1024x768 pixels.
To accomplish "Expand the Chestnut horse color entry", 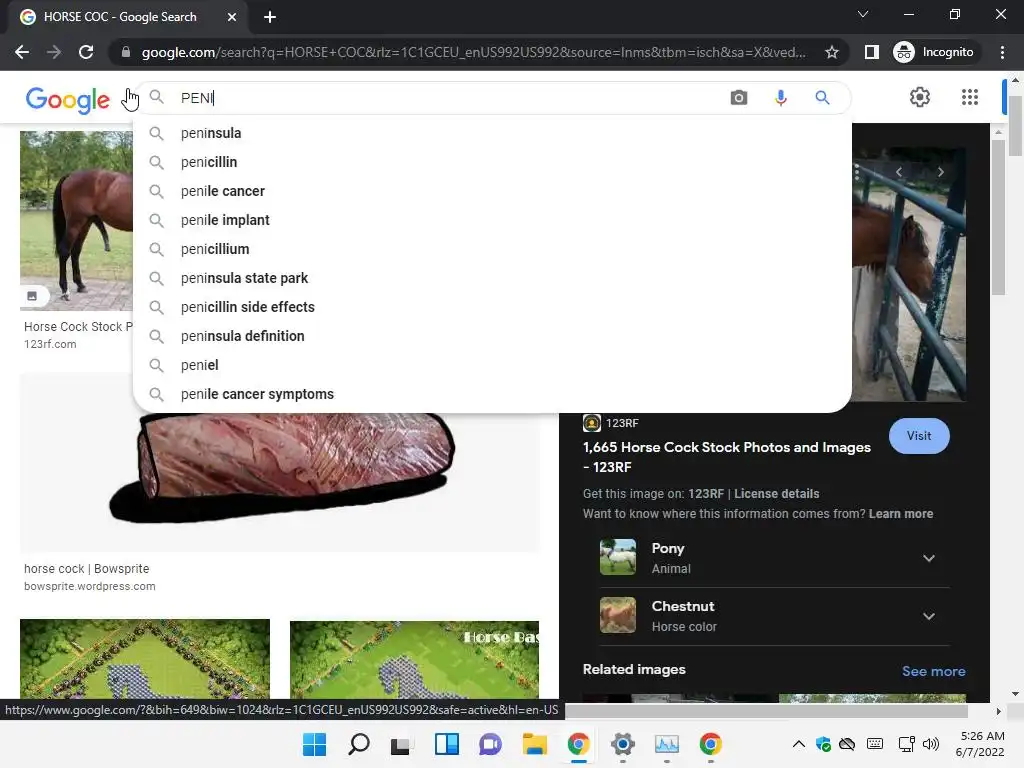I will [929, 616].
